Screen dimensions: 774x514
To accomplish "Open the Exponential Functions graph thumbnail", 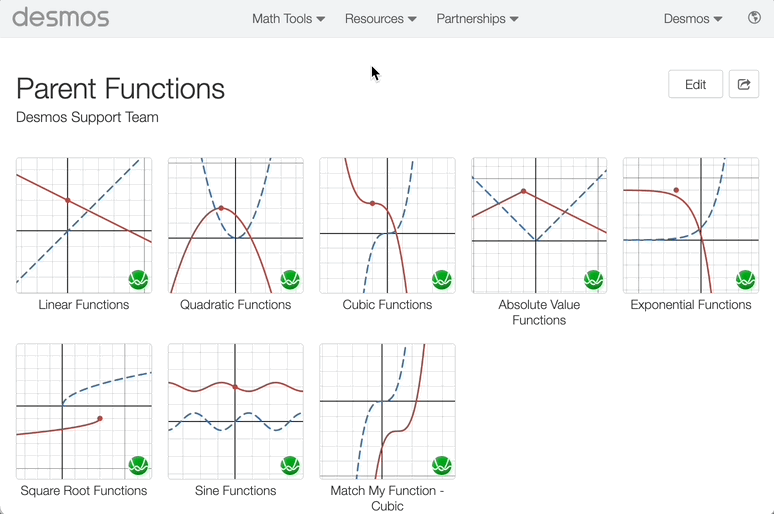I will (691, 225).
